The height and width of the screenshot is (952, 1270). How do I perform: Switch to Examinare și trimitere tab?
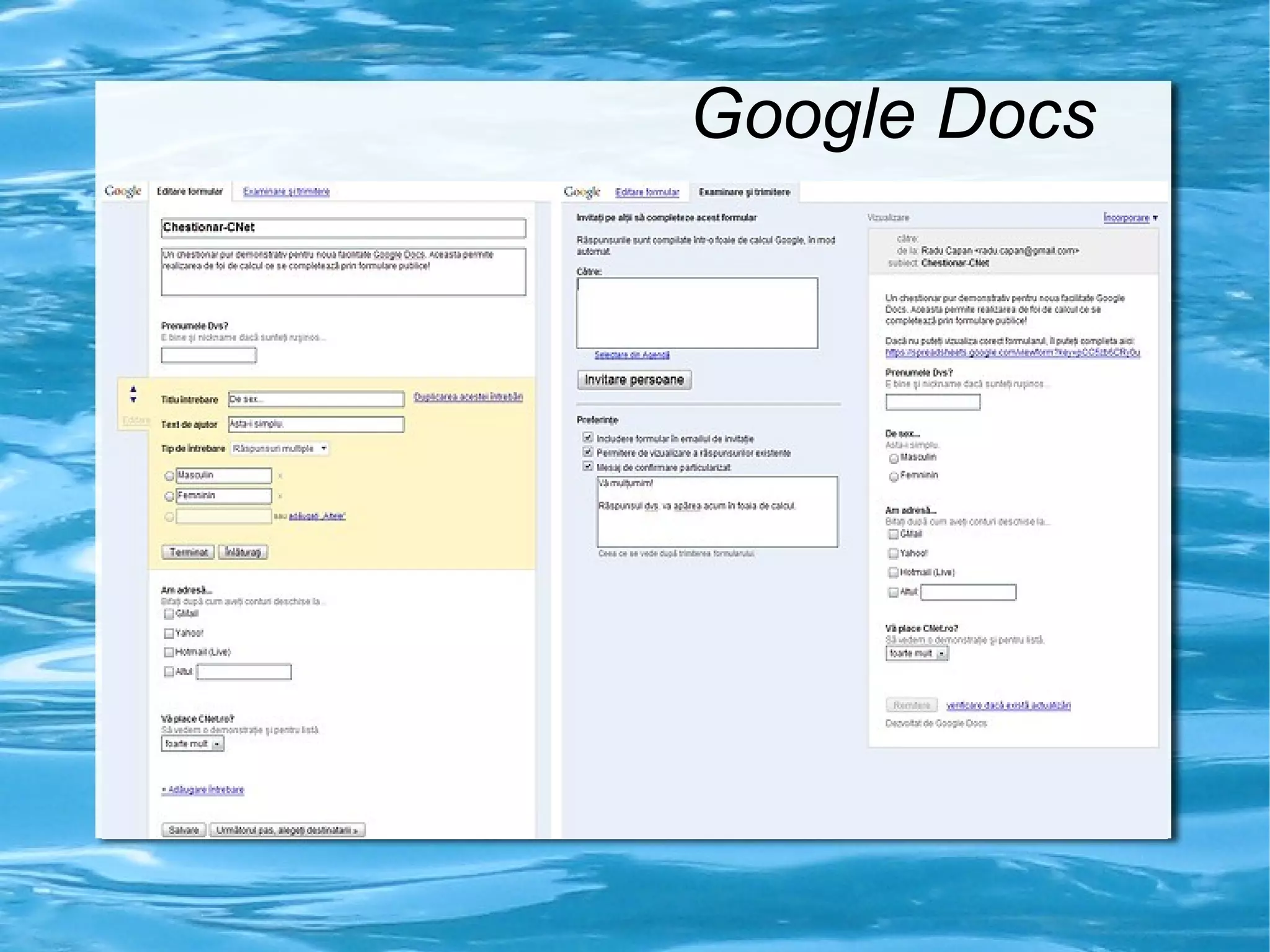[x=286, y=192]
